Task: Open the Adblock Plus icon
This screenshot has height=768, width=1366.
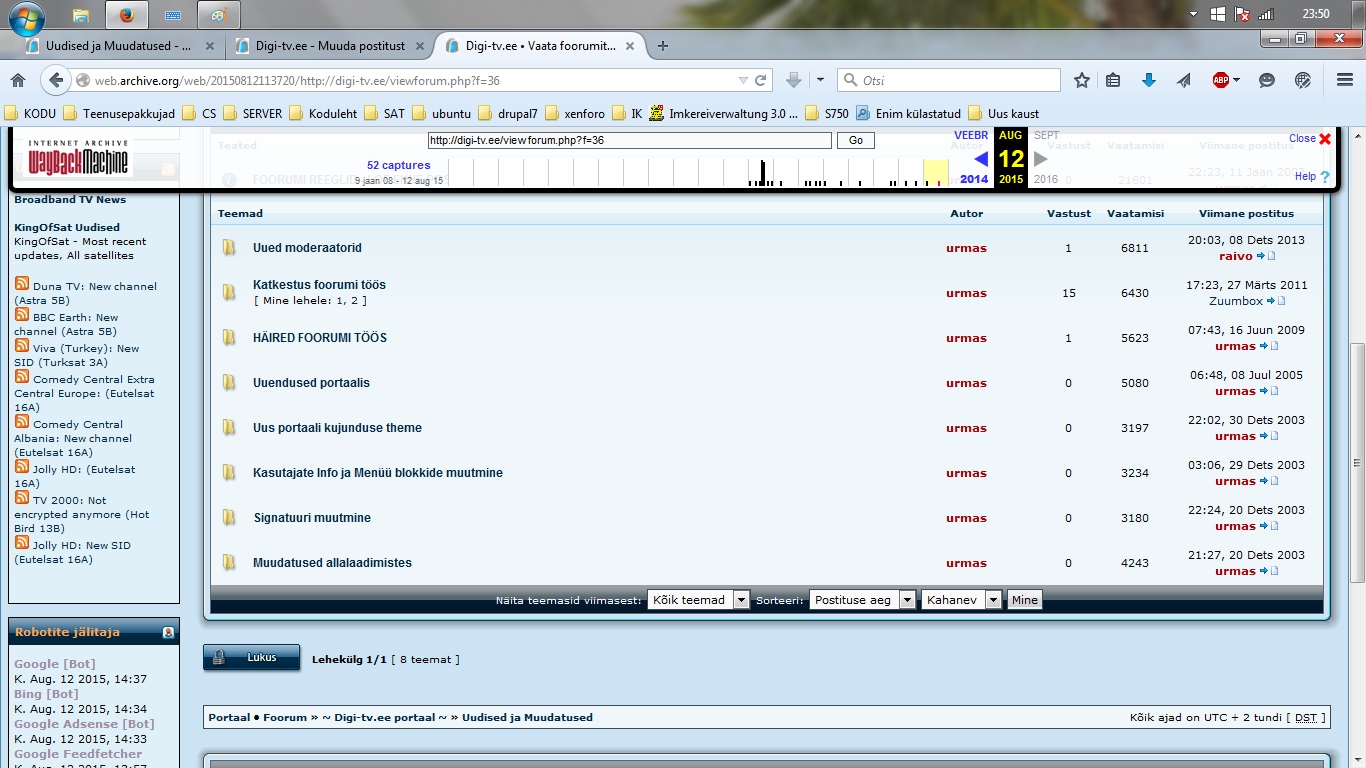Action: pyautogui.click(x=1220, y=81)
